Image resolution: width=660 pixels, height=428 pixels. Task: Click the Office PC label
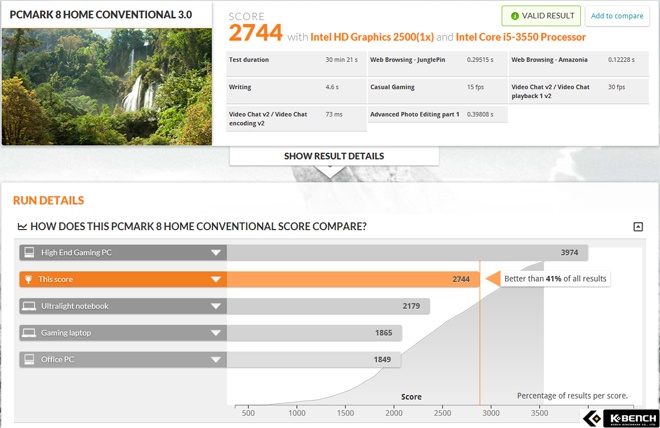point(57,359)
